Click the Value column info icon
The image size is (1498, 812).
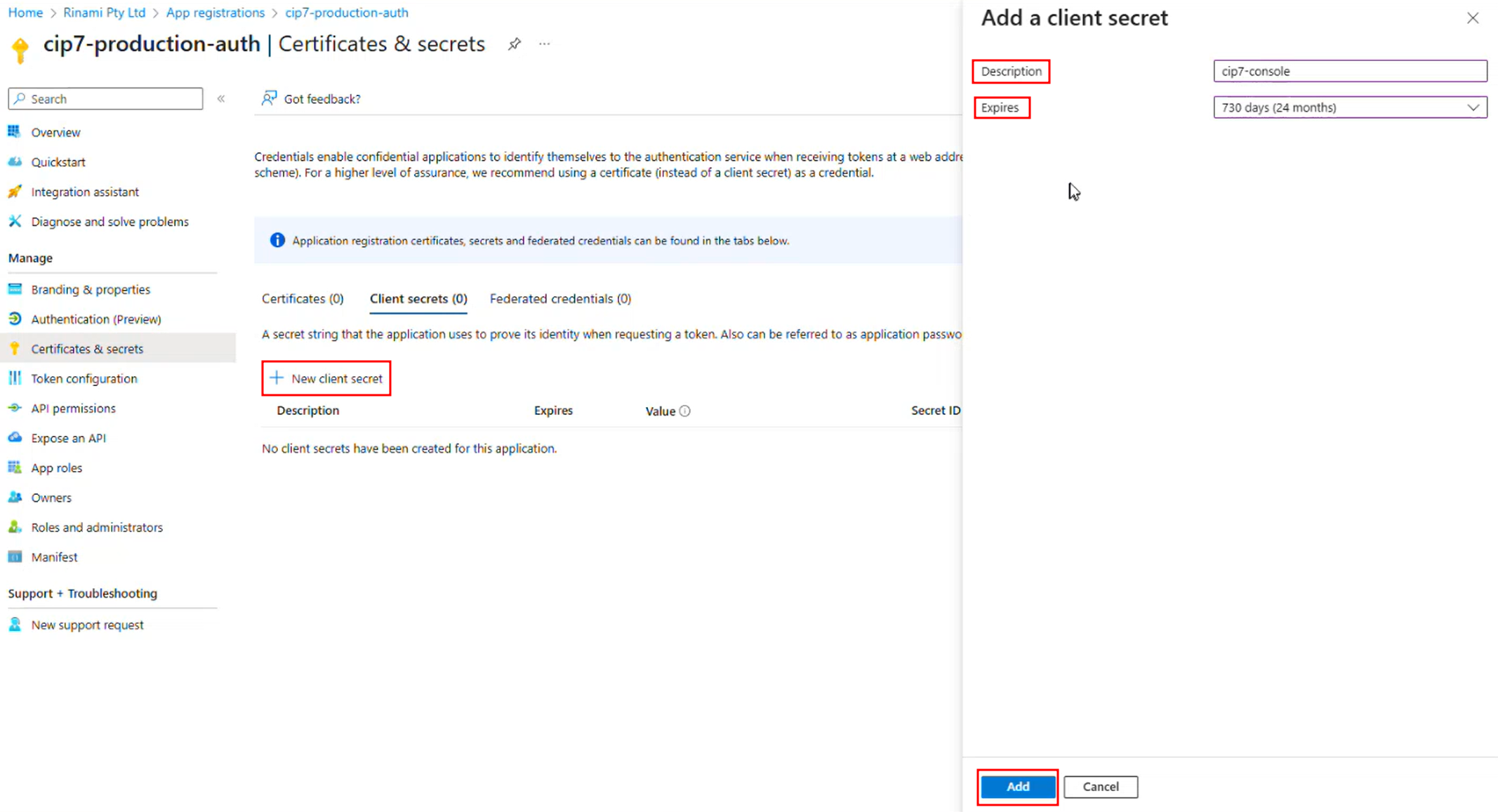pos(685,411)
